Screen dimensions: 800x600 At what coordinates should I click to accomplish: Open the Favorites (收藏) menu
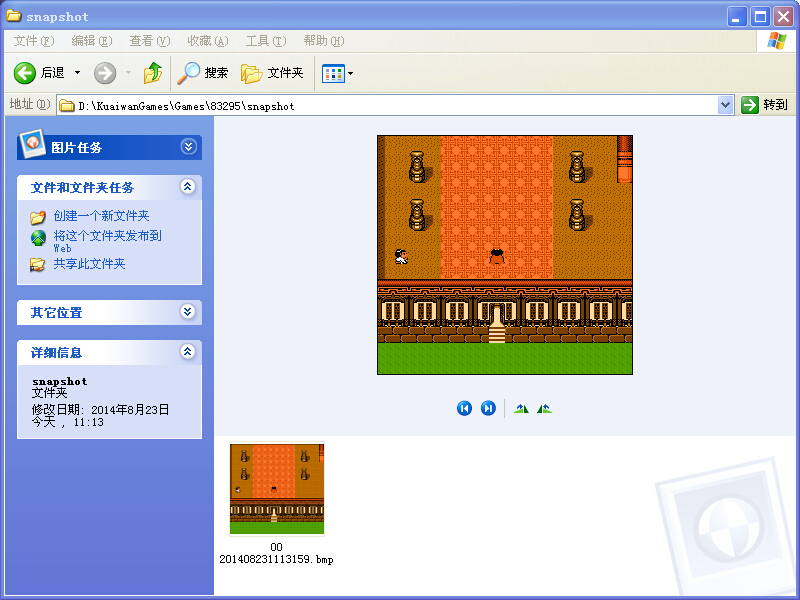point(208,41)
